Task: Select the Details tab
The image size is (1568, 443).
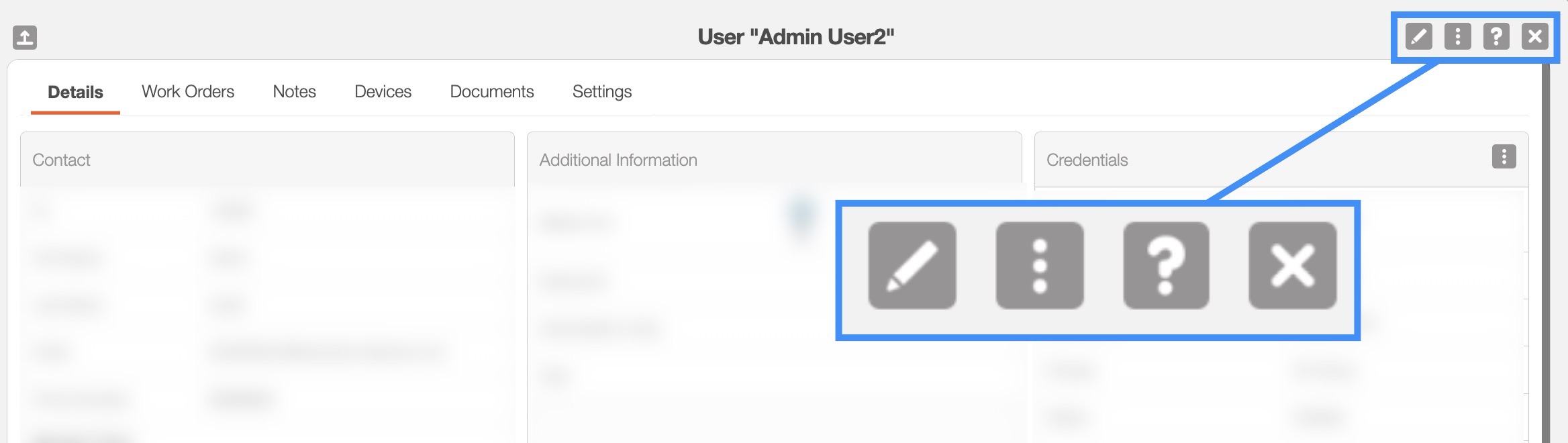Action: tap(75, 92)
